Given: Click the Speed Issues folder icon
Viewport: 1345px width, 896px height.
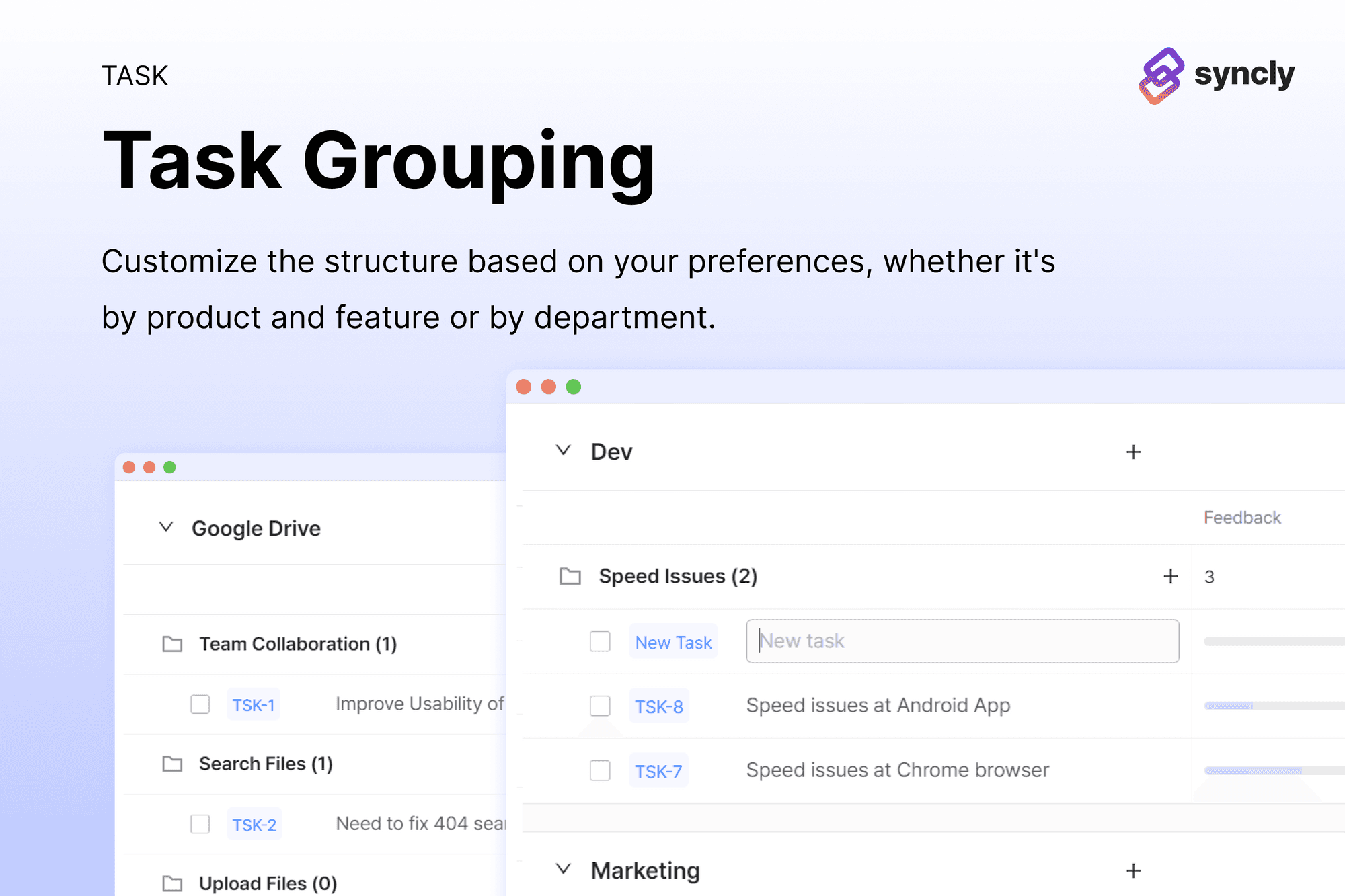Looking at the screenshot, I should (570, 577).
